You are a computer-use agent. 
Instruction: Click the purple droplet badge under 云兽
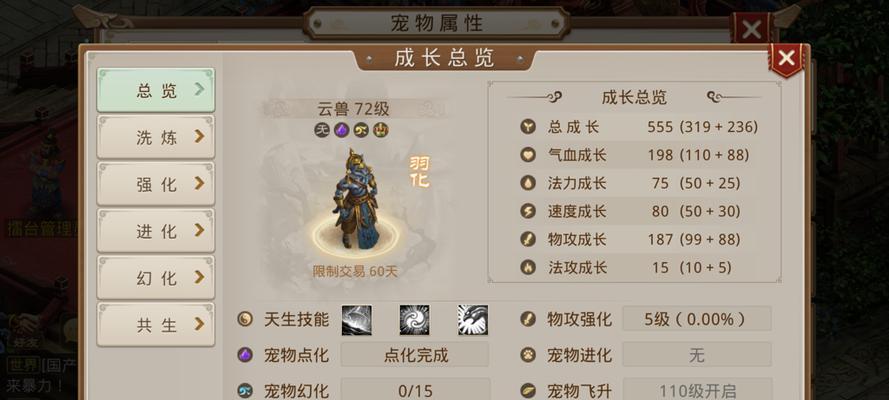click(341, 130)
